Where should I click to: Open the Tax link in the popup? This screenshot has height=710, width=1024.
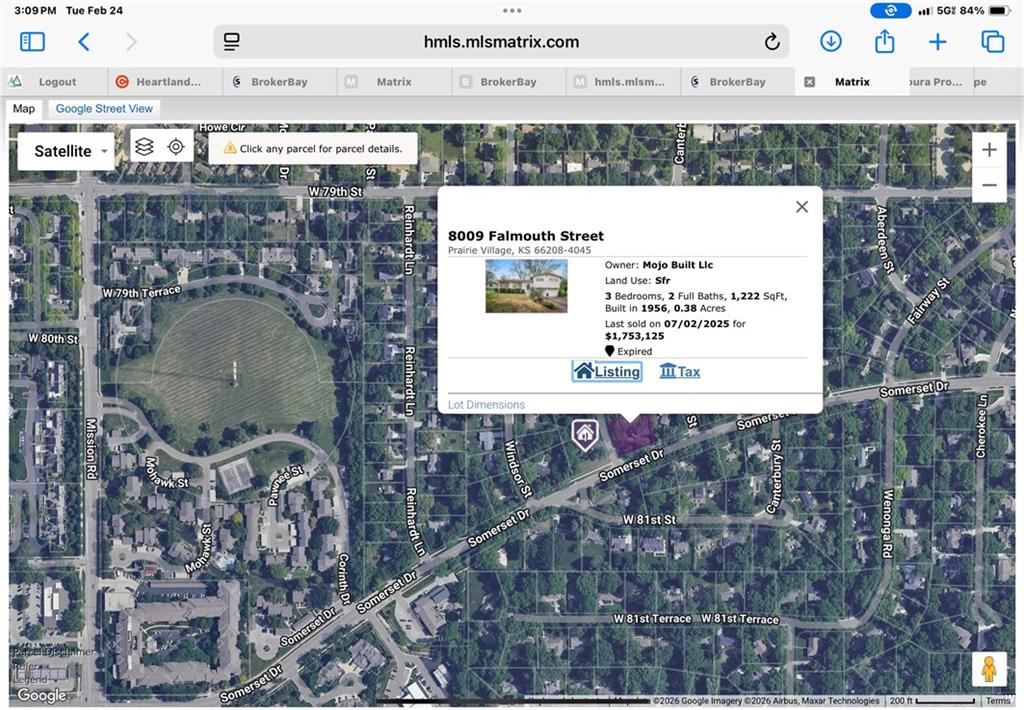[680, 372]
